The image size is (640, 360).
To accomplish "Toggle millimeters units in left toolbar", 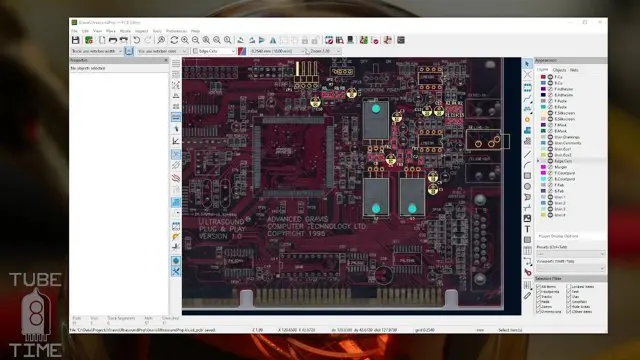I will (176, 117).
